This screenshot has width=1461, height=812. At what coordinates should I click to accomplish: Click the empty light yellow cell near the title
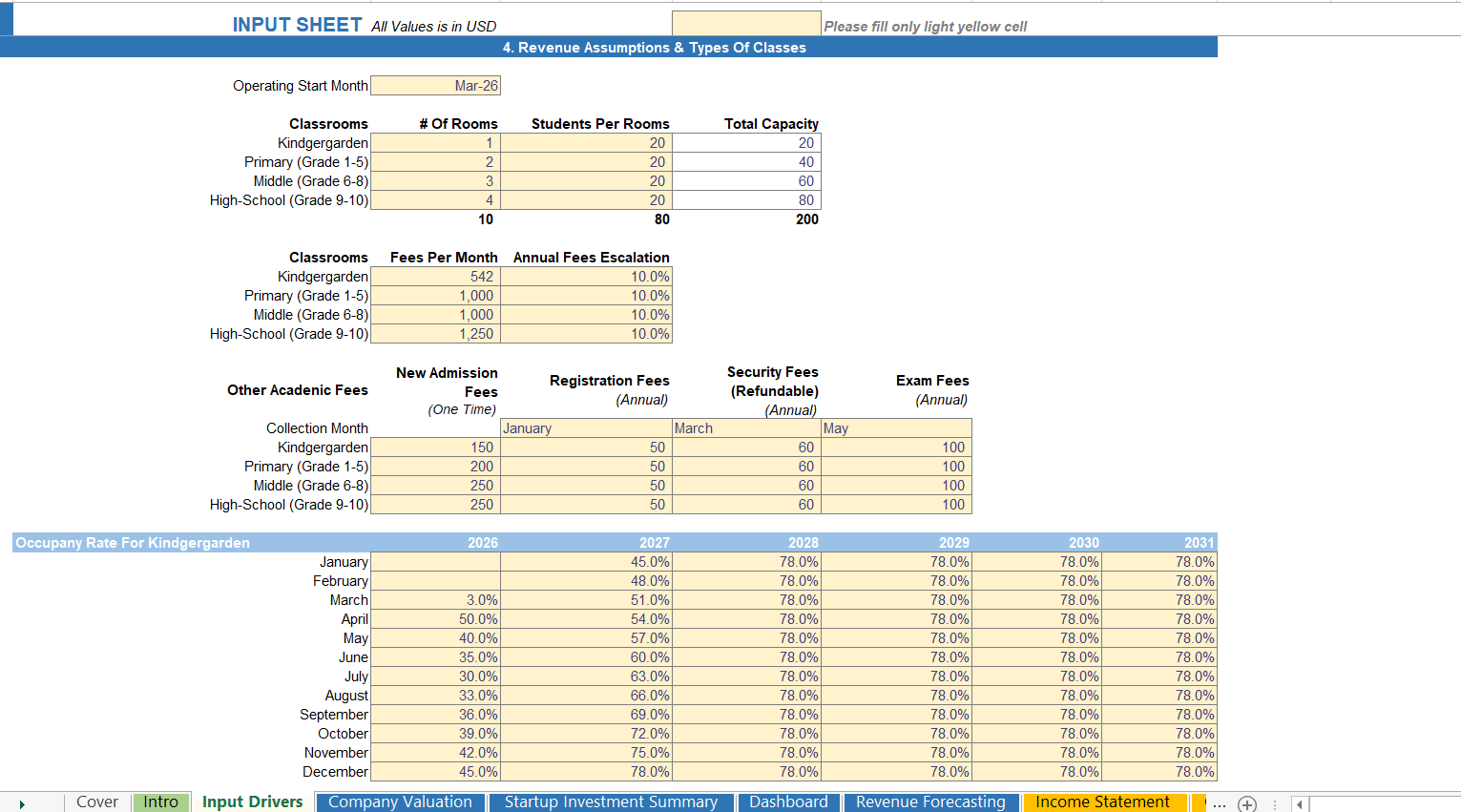pos(746,21)
